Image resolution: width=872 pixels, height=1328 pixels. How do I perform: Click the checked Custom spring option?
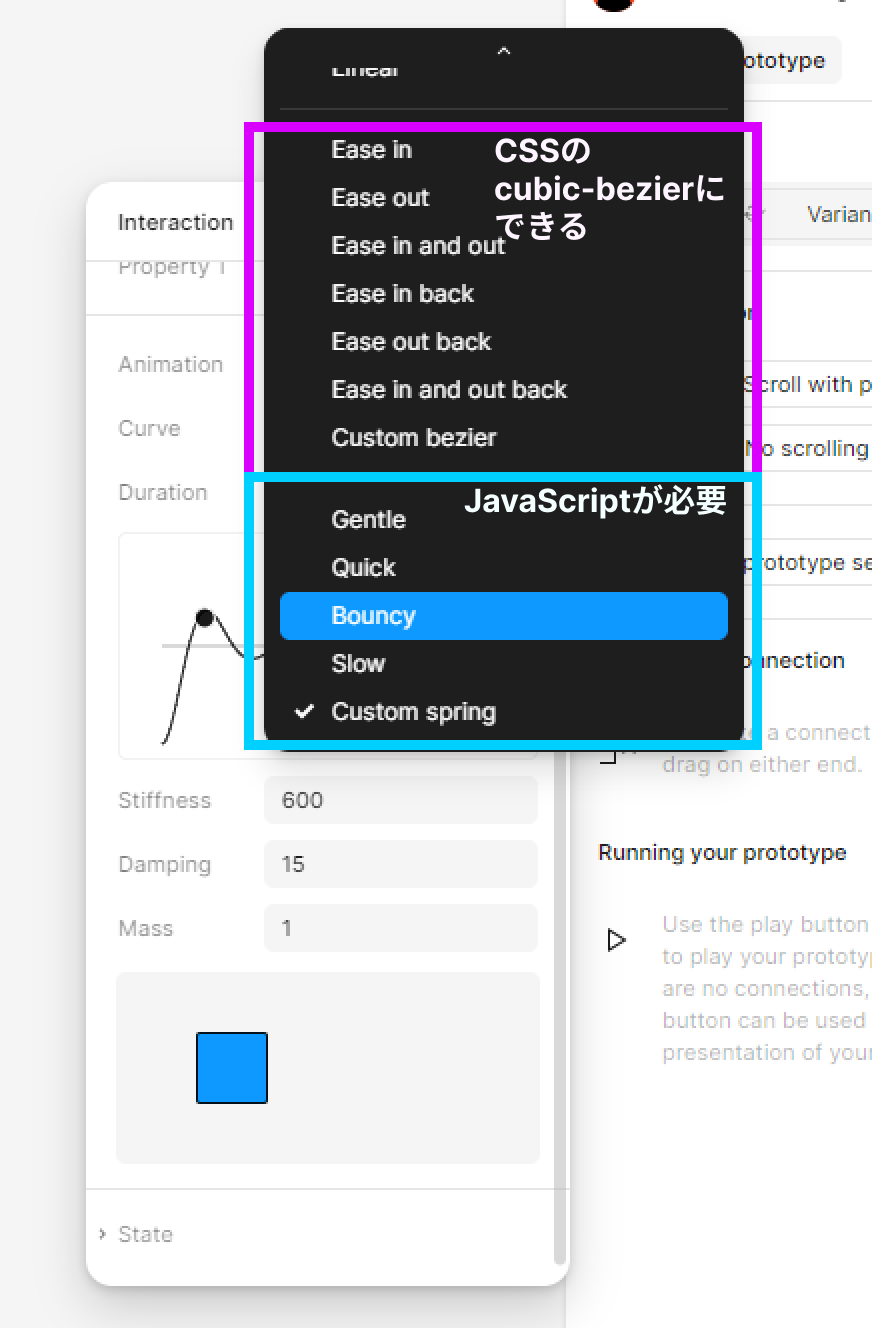(x=413, y=712)
